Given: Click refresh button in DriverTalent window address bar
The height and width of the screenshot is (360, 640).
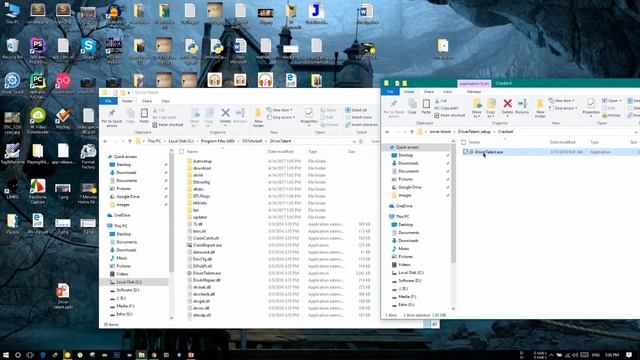Looking at the screenshot, I should (x=361, y=141).
